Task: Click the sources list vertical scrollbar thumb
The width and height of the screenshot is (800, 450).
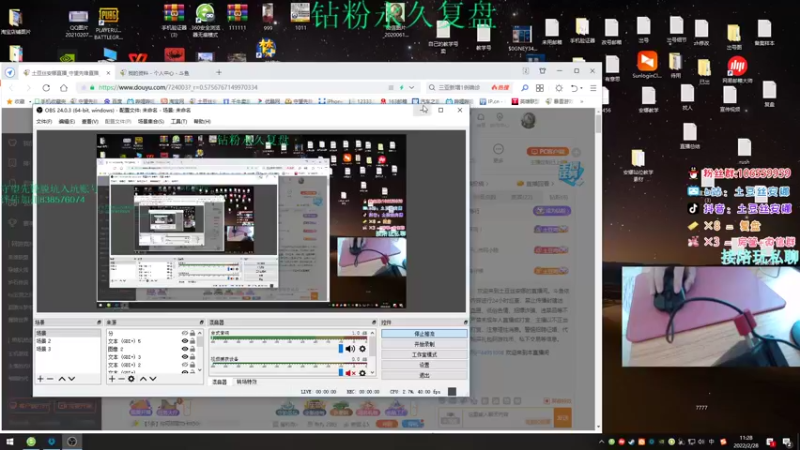Action: coord(199,344)
